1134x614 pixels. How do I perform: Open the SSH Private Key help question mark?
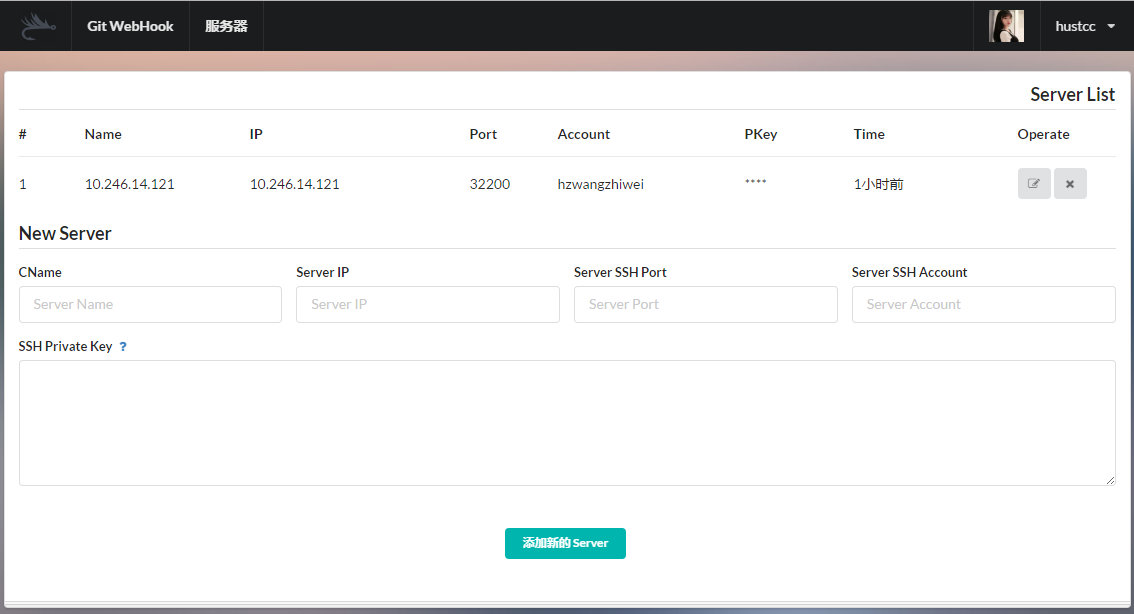123,346
